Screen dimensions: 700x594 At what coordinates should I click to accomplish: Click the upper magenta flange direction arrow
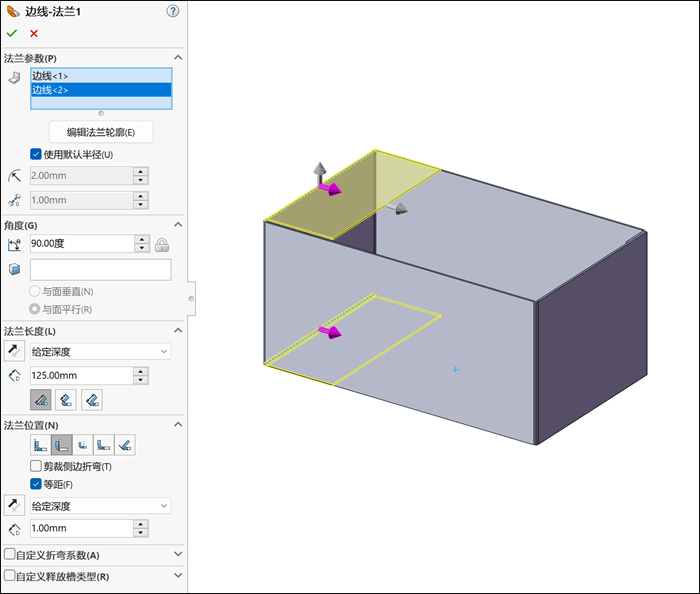click(x=331, y=189)
